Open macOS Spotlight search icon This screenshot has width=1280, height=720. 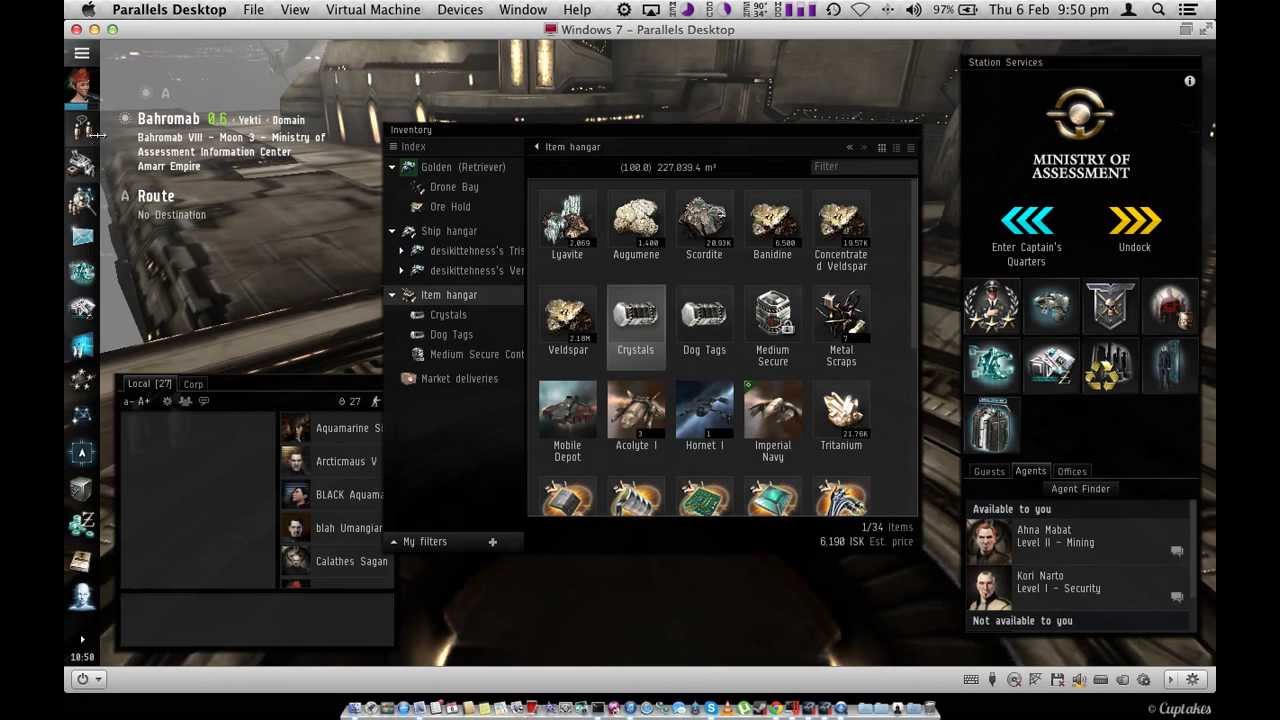(1158, 10)
